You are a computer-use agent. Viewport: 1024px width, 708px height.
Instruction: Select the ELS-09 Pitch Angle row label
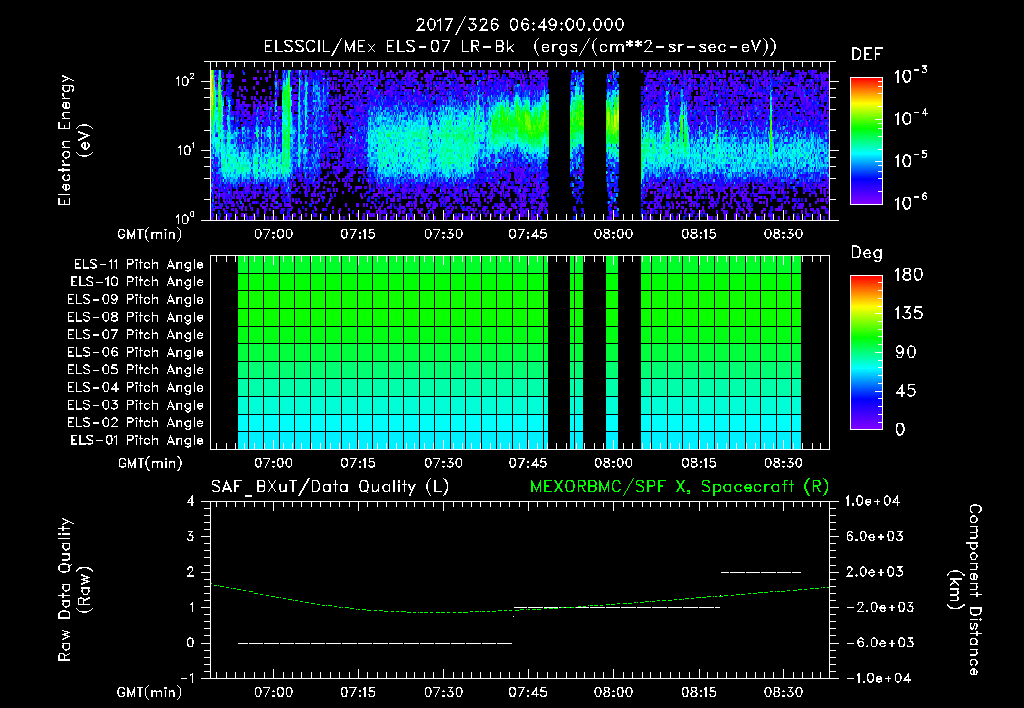[x=135, y=300]
